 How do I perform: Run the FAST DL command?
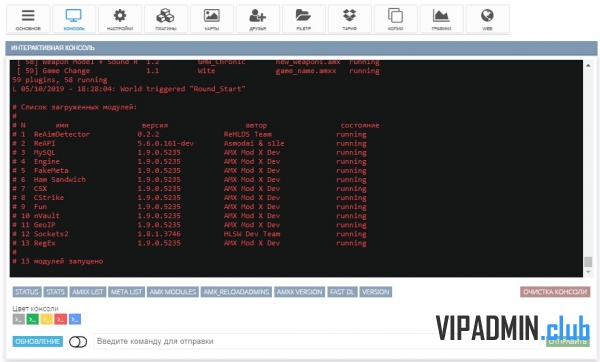click(342, 292)
